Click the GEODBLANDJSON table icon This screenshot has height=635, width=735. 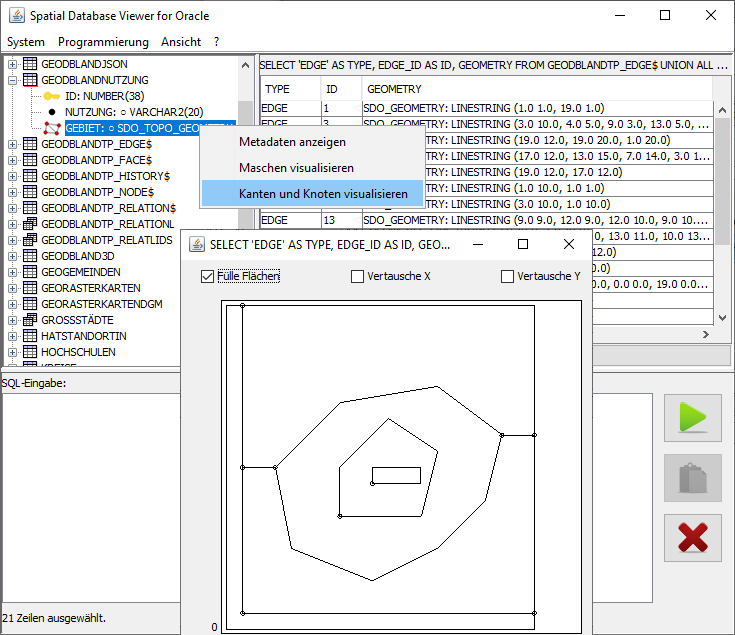tap(30, 64)
